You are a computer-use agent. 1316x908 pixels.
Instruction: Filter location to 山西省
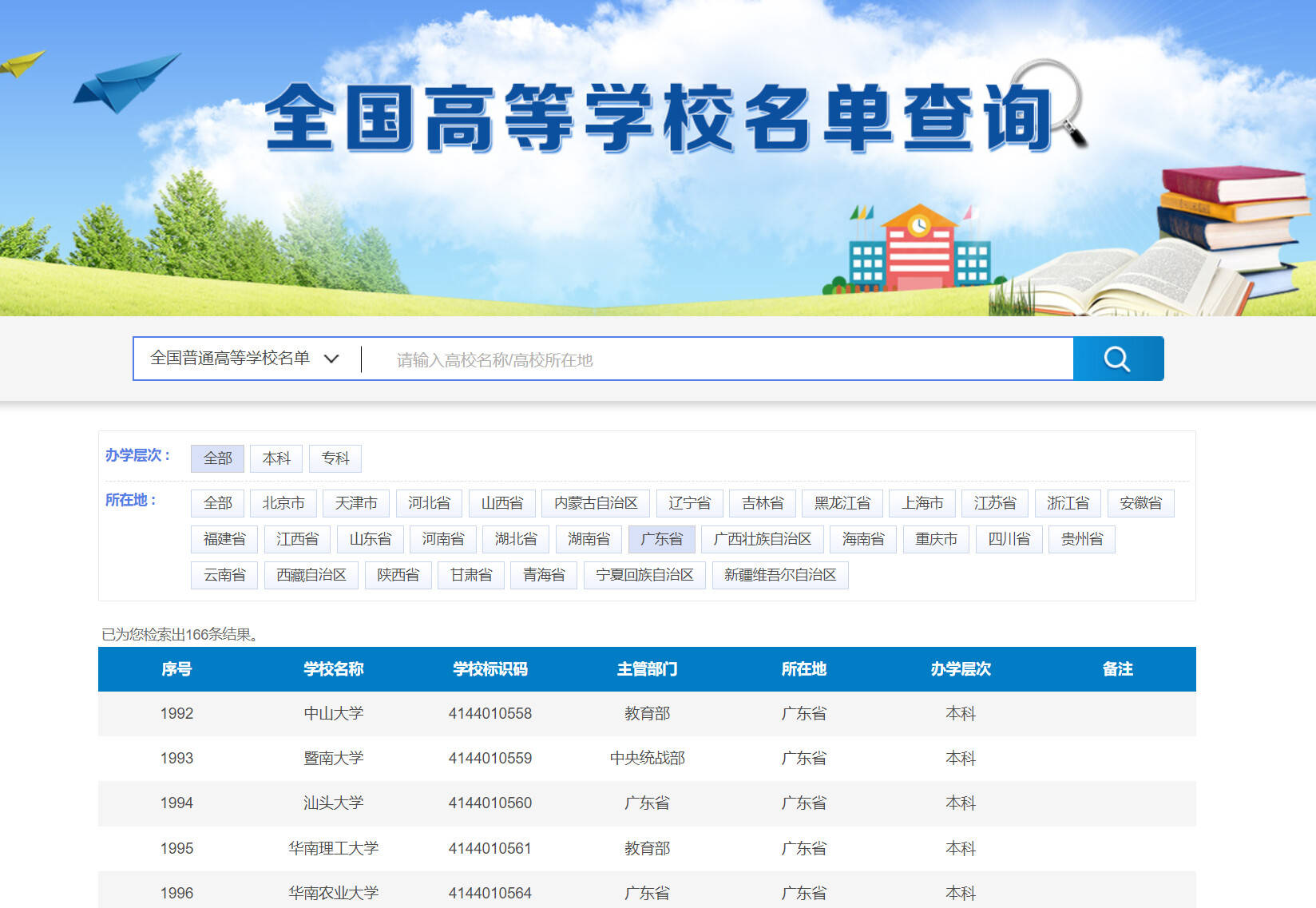pyautogui.click(x=502, y=503)
